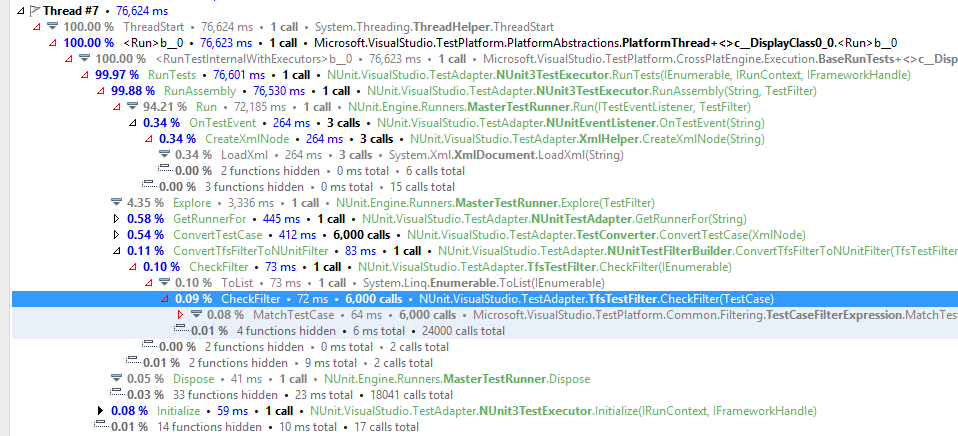Select TfsTestFilter.CheckFilter(IEnumerable) text
The width and height of the screenshot is (958, 436).
[x=544, y=267]
